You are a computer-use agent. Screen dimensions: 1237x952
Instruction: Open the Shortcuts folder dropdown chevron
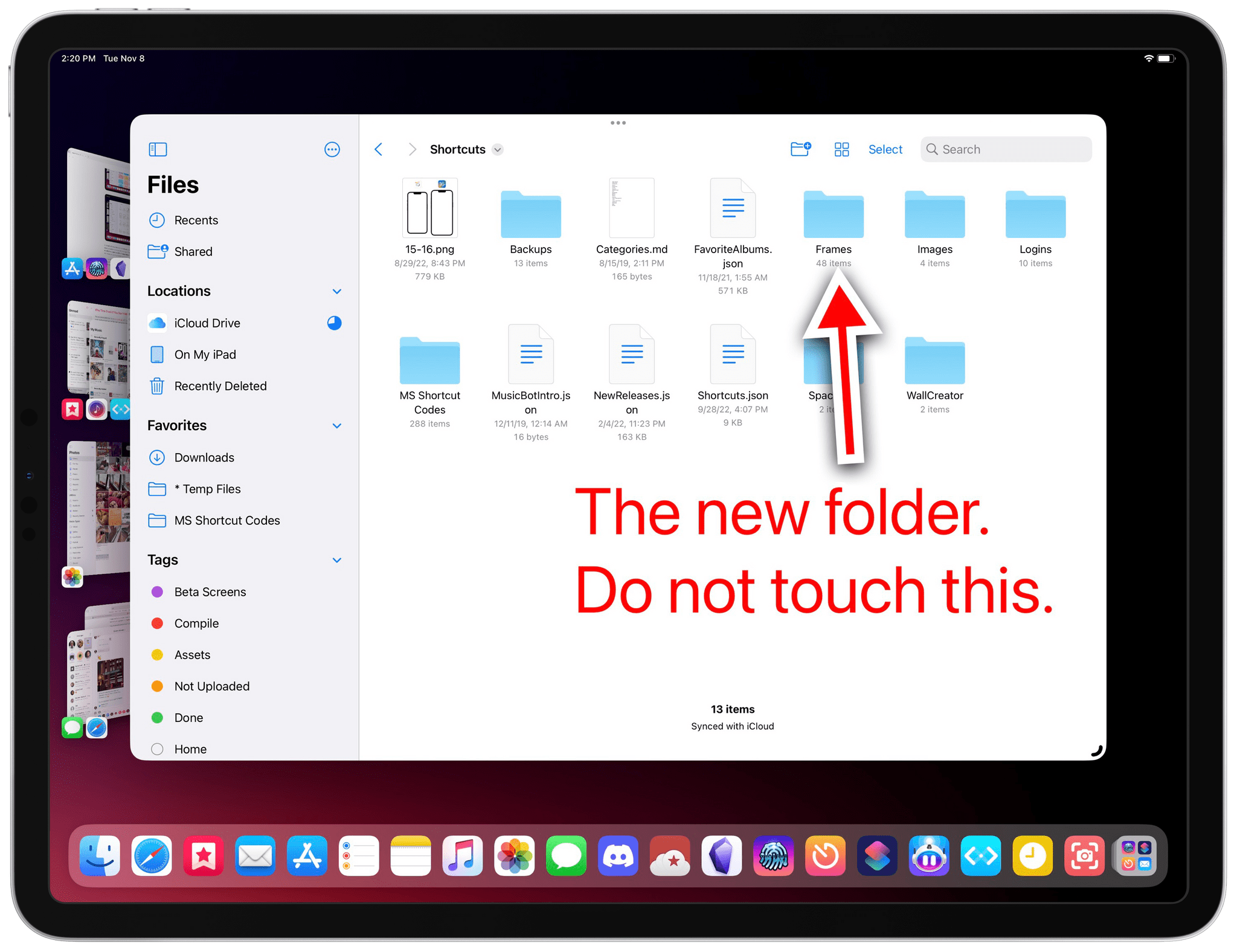tap(501, 148)
